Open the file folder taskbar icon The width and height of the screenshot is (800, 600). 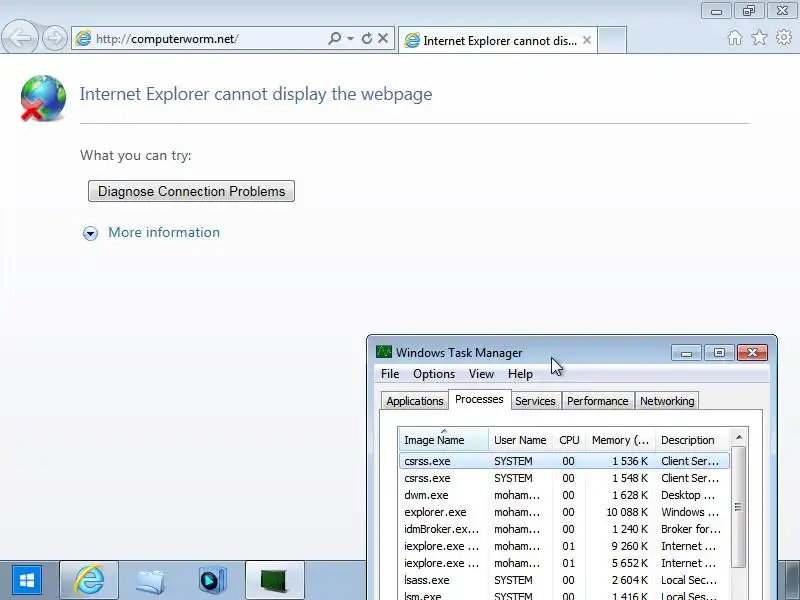(151, 581)
